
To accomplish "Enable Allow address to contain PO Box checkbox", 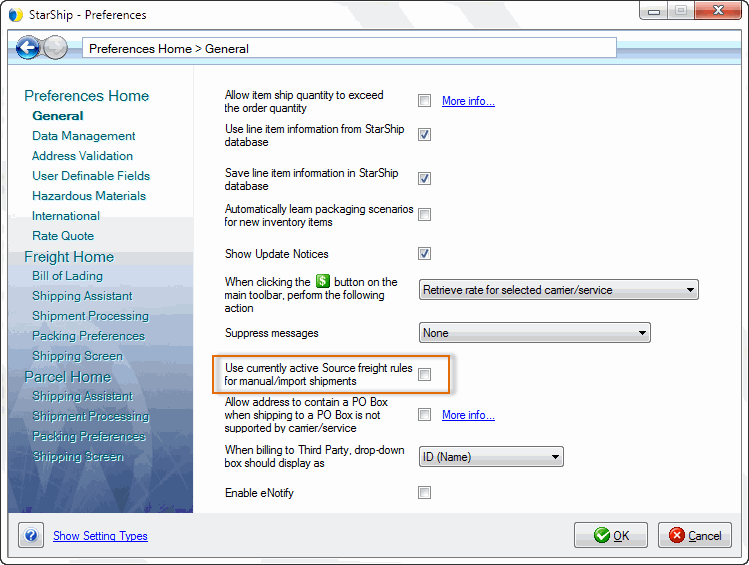I will pos(424,415).
